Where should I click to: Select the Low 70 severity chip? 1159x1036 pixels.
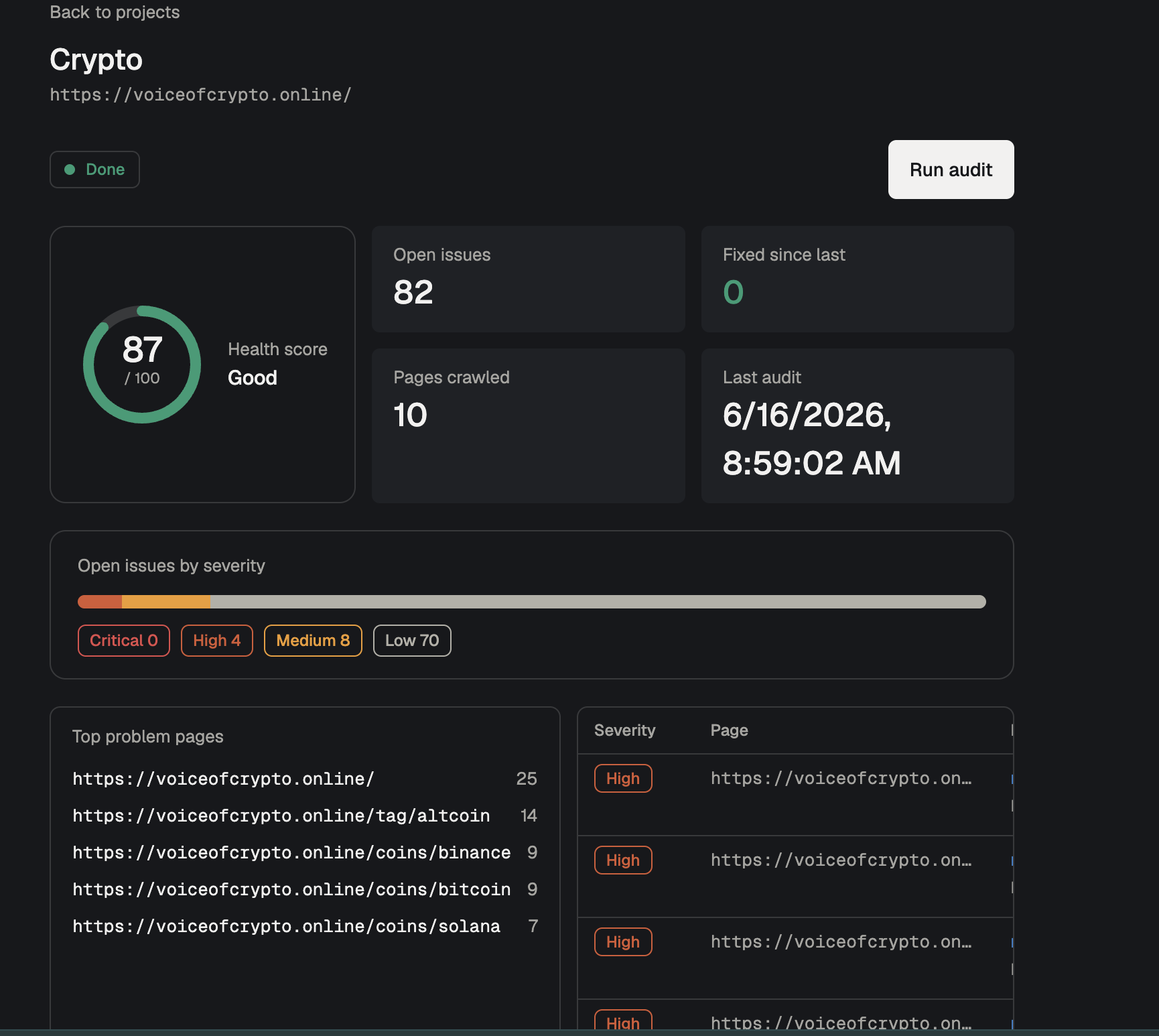pos(412,641)
